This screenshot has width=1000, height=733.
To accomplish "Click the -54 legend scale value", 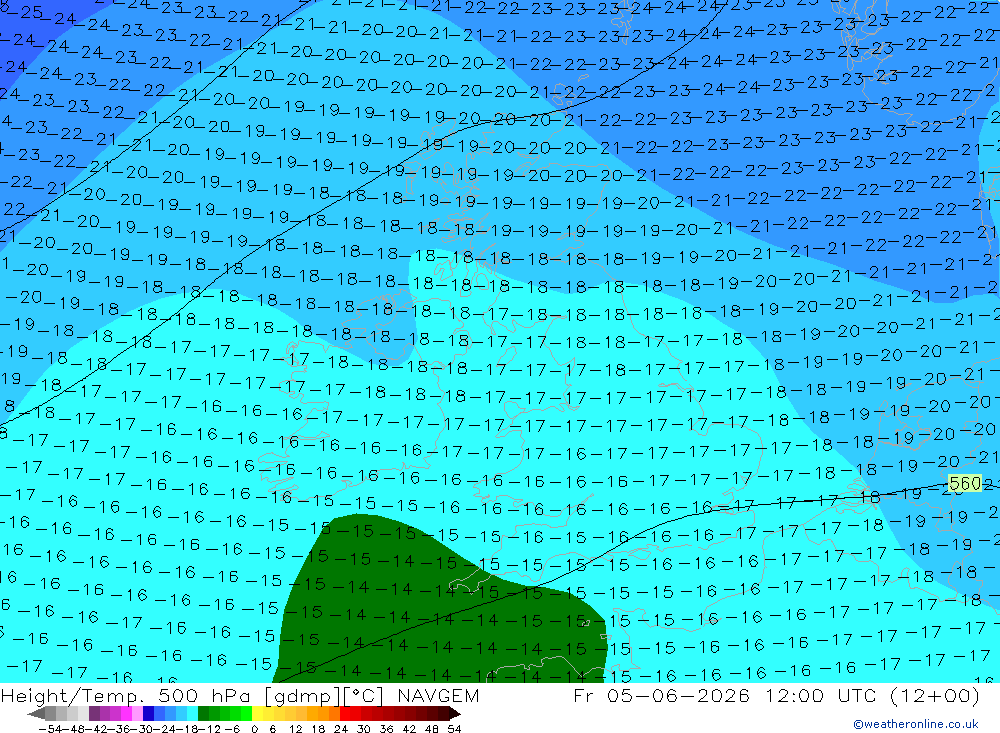I will (x=50, y=729).
